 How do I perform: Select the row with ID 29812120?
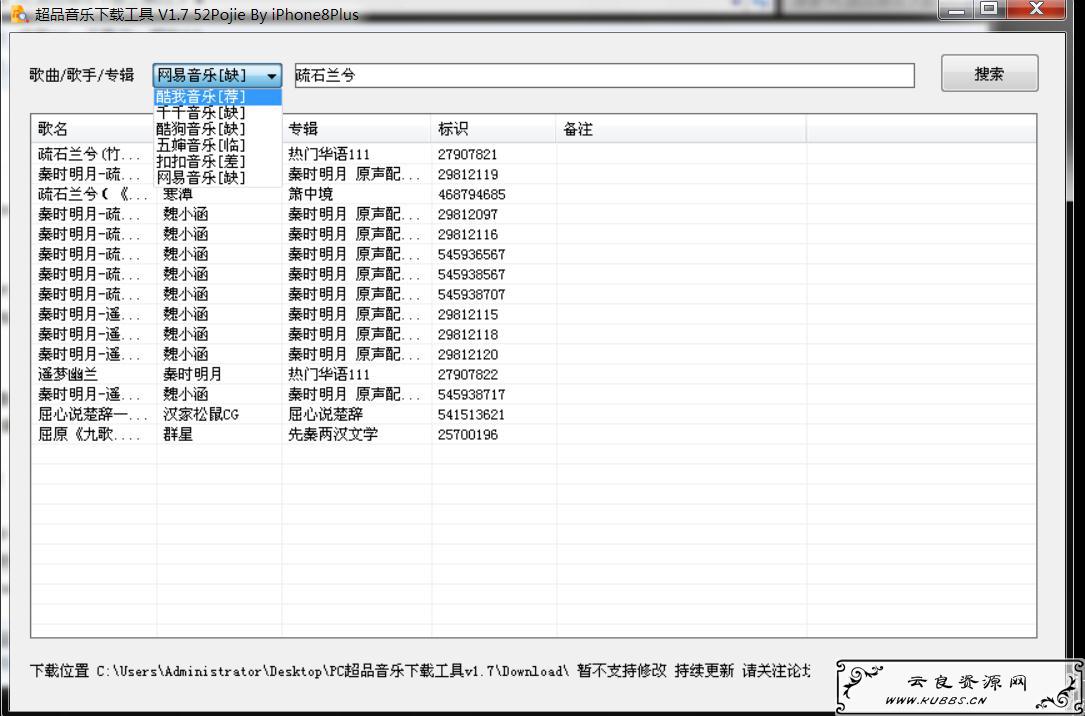click(533, 355)
